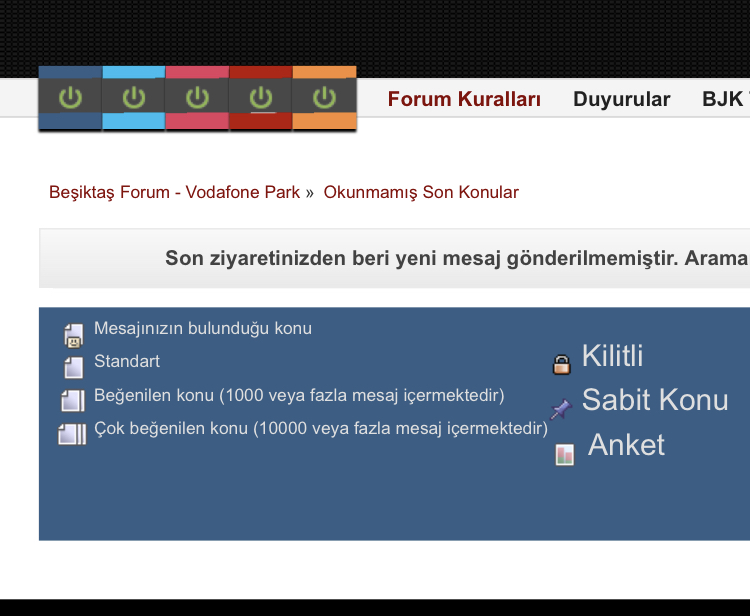The height and width of the screenshot is (616, 750).
Task: Click the Beşiktaş Forum - Vodafone Park breadcrumb
Action: (174, 192)
